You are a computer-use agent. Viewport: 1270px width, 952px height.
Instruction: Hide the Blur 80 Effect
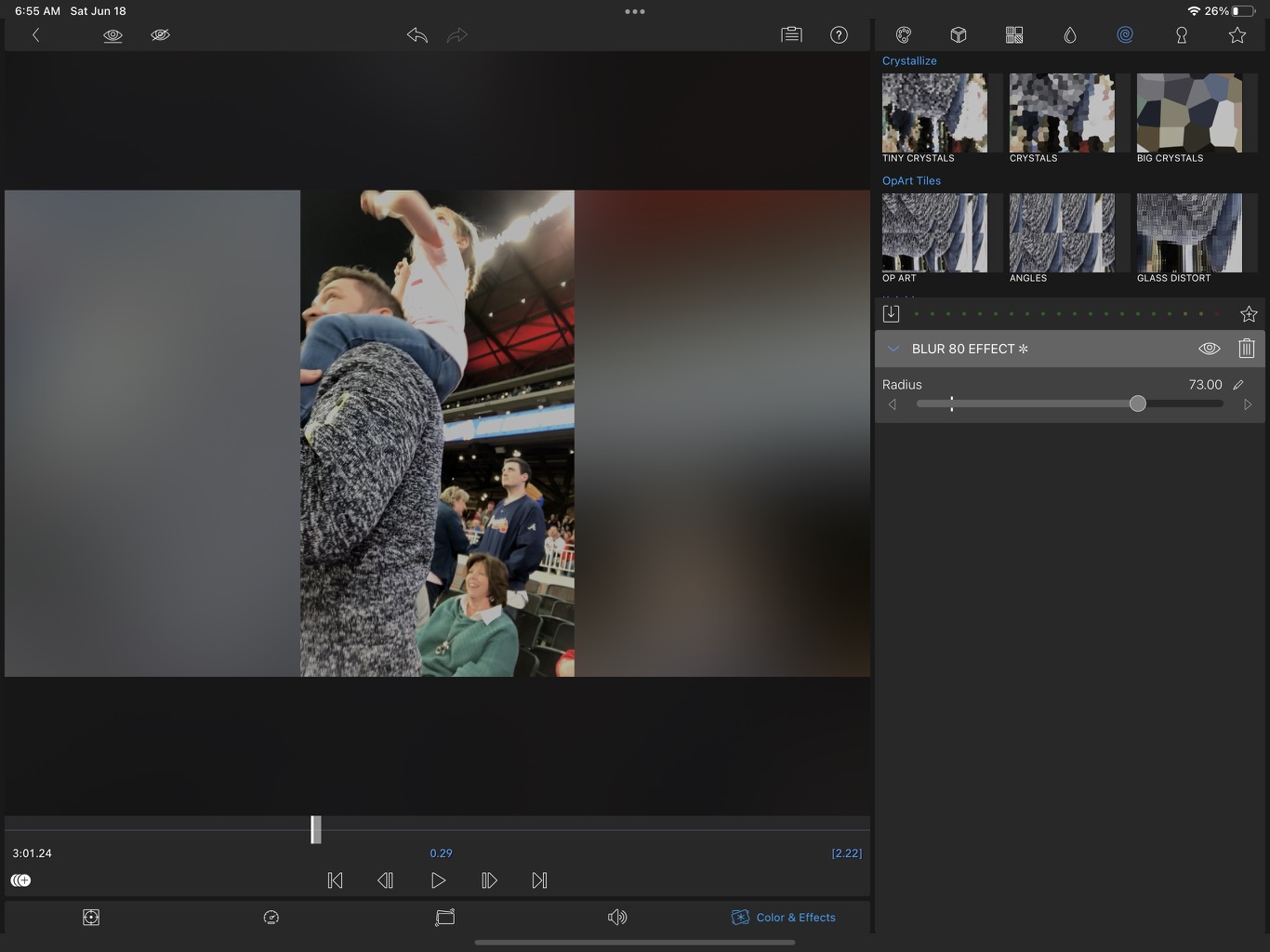pyautogui.click(x=1210, y=348)
